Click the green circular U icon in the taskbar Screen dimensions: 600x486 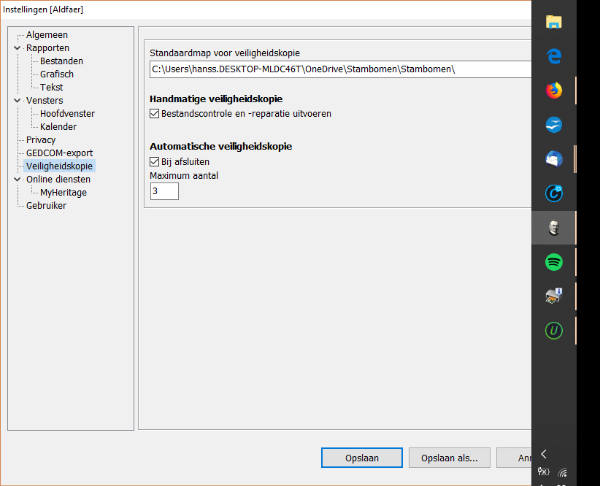tap(554, 329)
